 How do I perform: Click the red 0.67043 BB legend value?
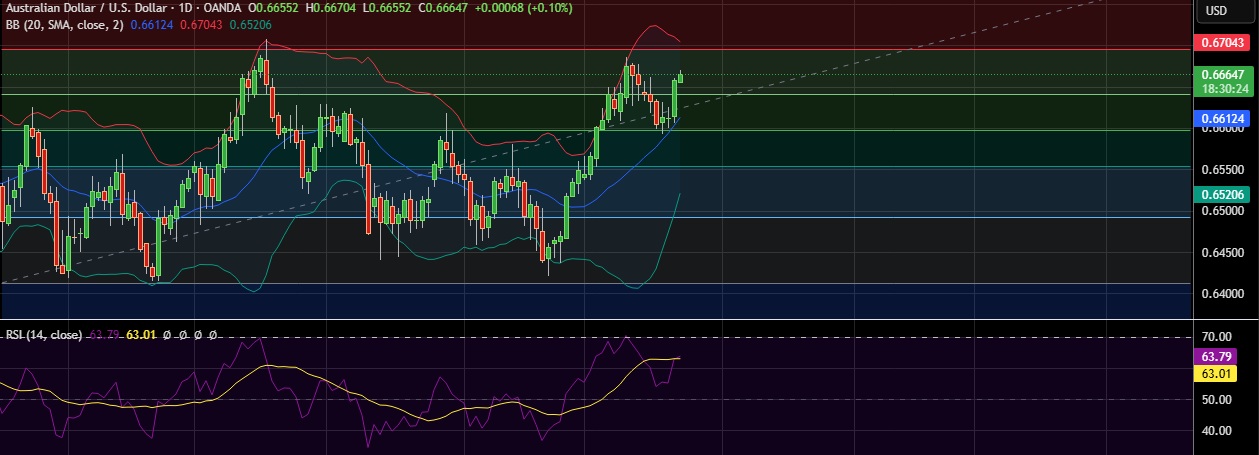tap(199, 24)
